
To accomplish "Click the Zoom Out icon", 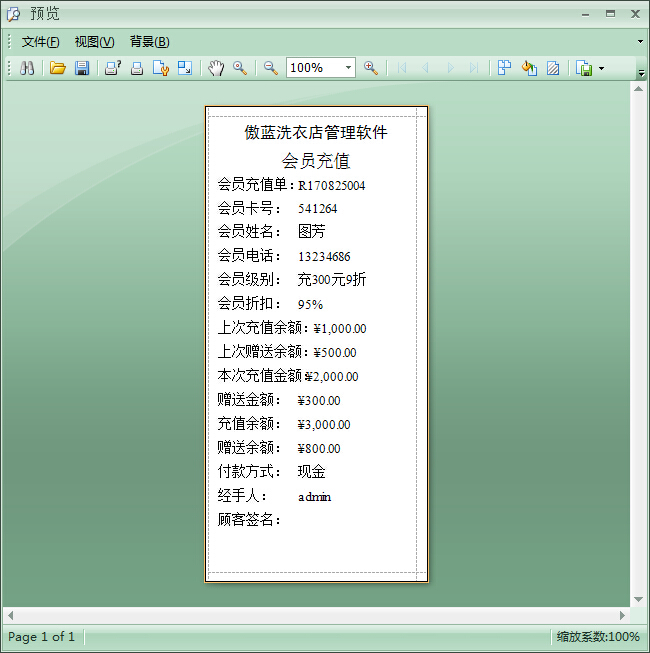I will [x=270, y=68].
